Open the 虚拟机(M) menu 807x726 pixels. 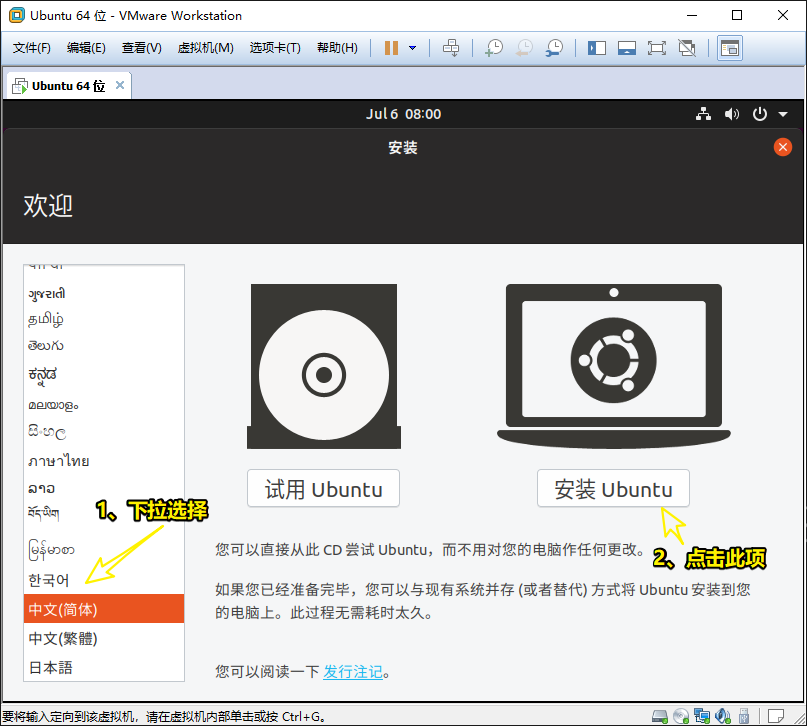(205, 48)
